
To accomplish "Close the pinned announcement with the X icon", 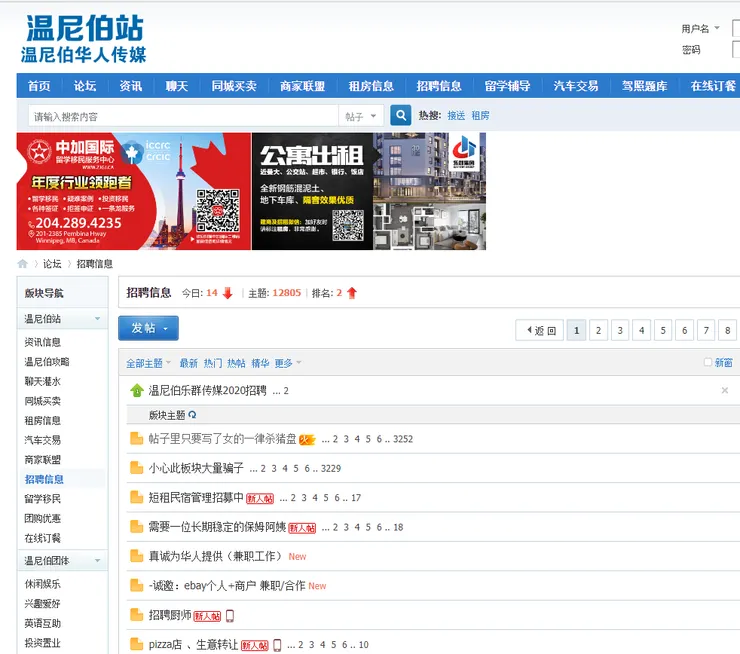I will point(724,390).
